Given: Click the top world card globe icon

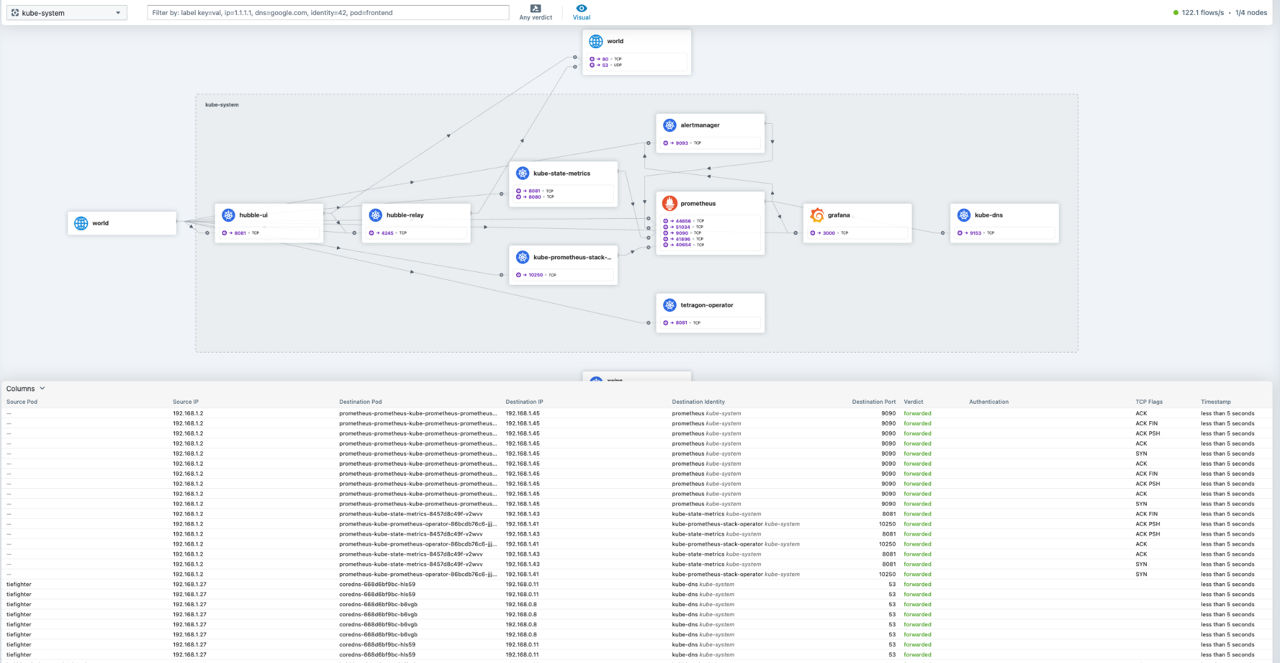Looking at the screenshot, I should pyautogui.click(x=596, y=41).
